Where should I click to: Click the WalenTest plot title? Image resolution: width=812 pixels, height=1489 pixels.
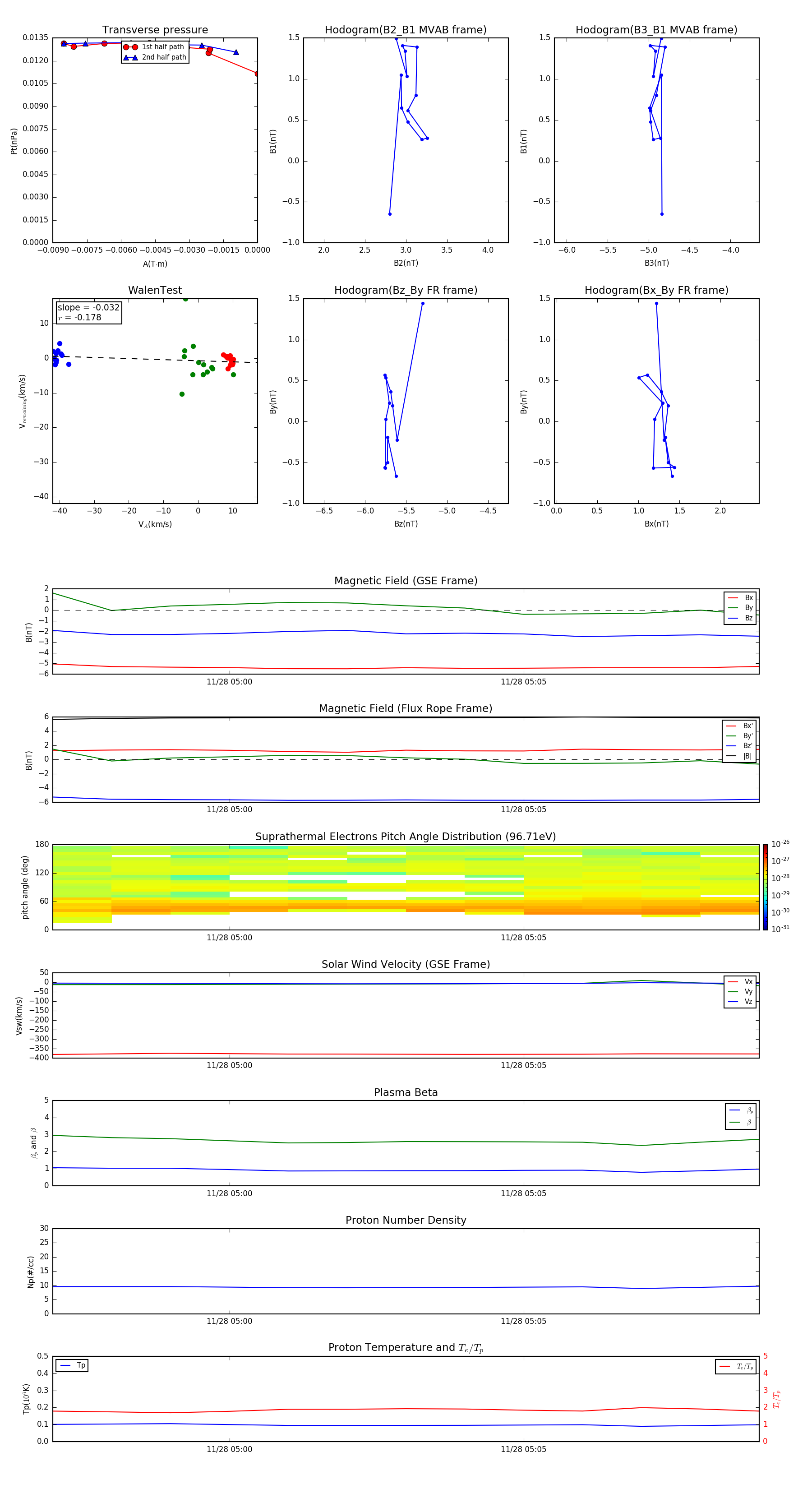click(155, 290)
